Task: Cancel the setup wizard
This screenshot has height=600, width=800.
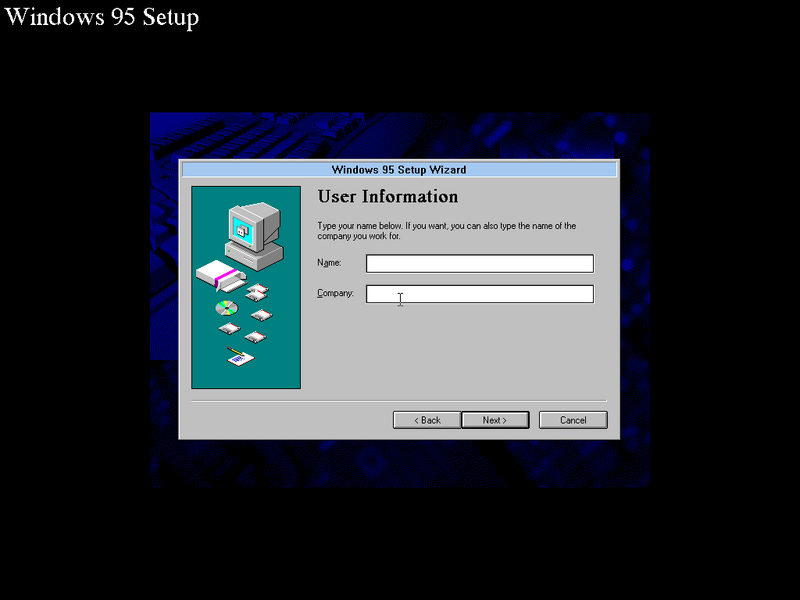Action: click(x=573, y=420)
